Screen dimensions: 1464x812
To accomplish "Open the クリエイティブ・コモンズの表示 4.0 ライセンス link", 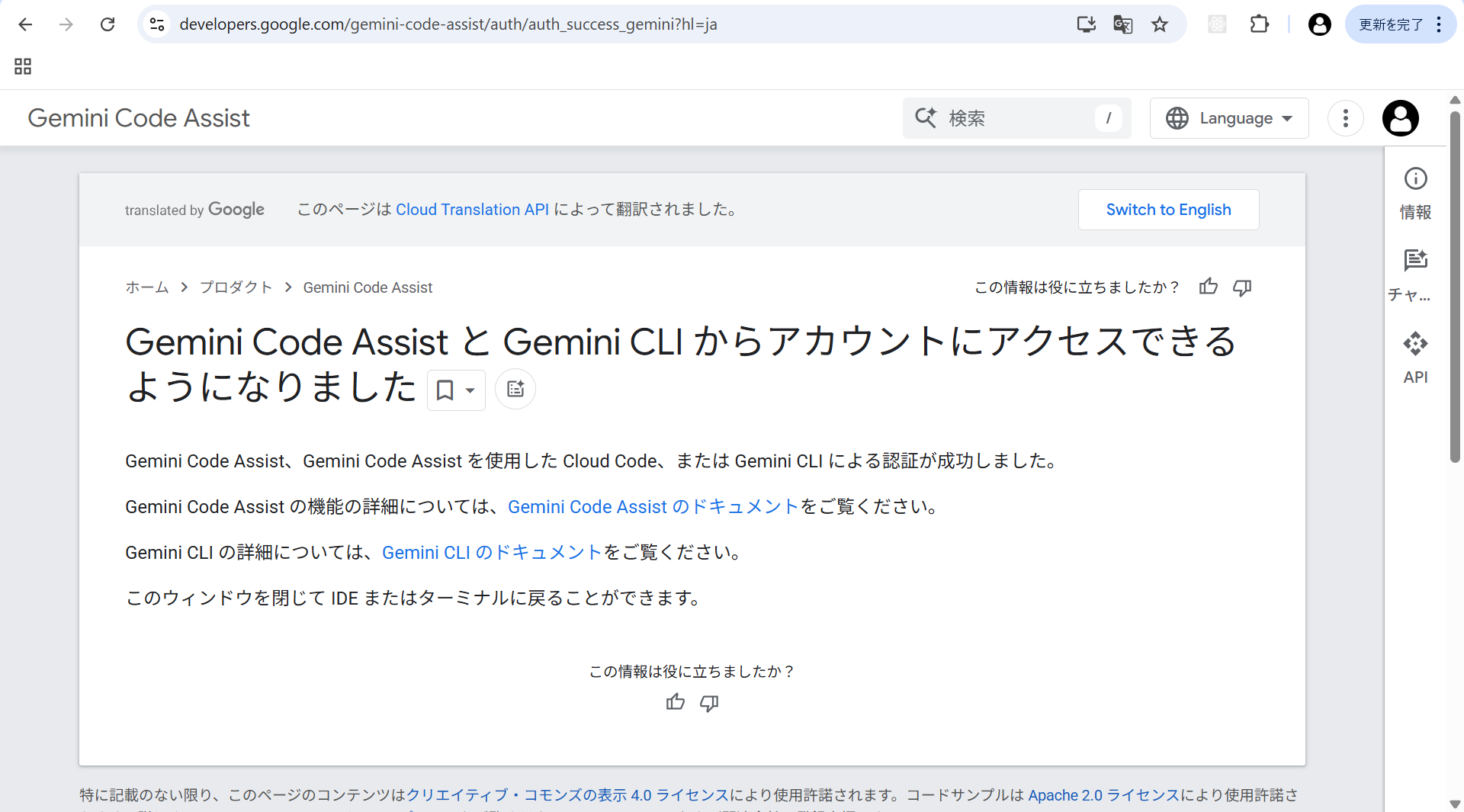I will [x=568, y=795].
